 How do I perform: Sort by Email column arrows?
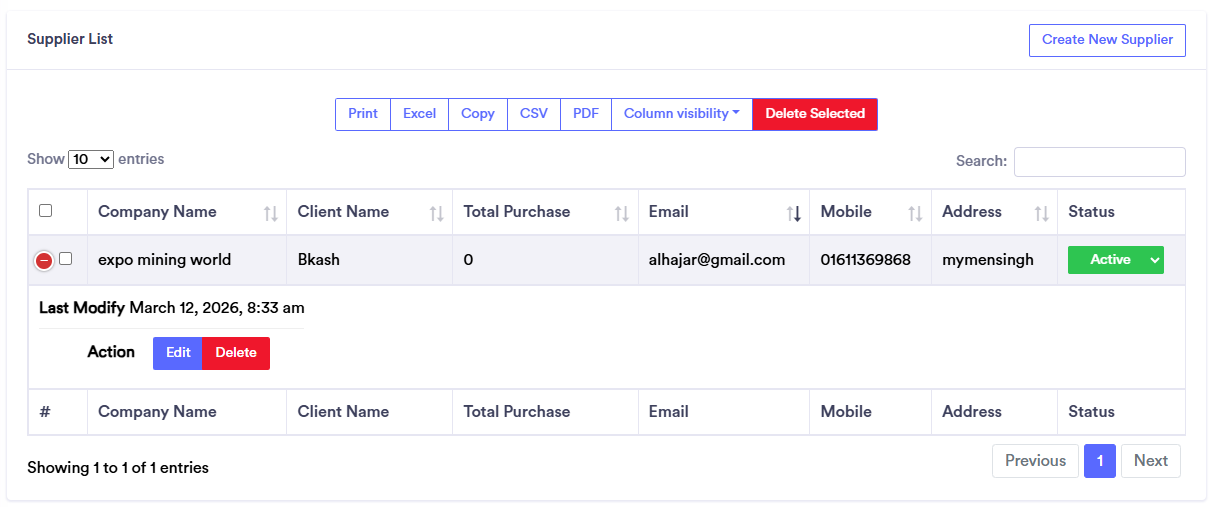tap(794, 213)
